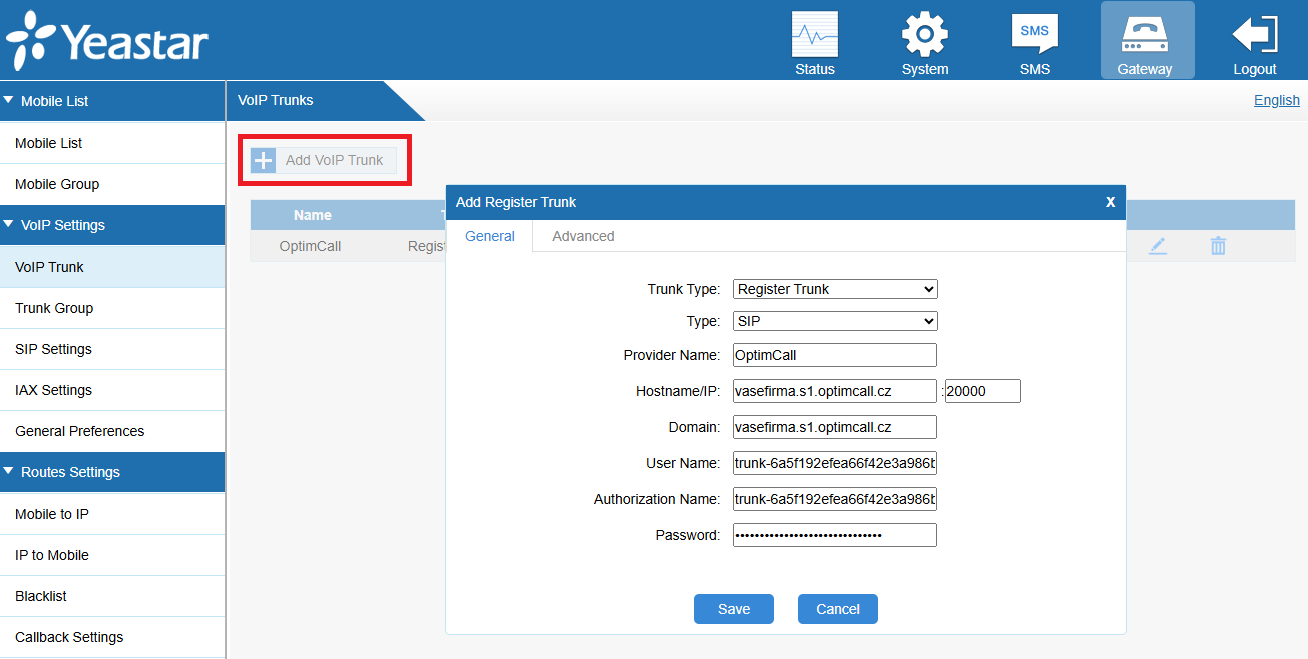Open the Trunk Type dropdown
1308x659 pixels.
click(835, 289)
